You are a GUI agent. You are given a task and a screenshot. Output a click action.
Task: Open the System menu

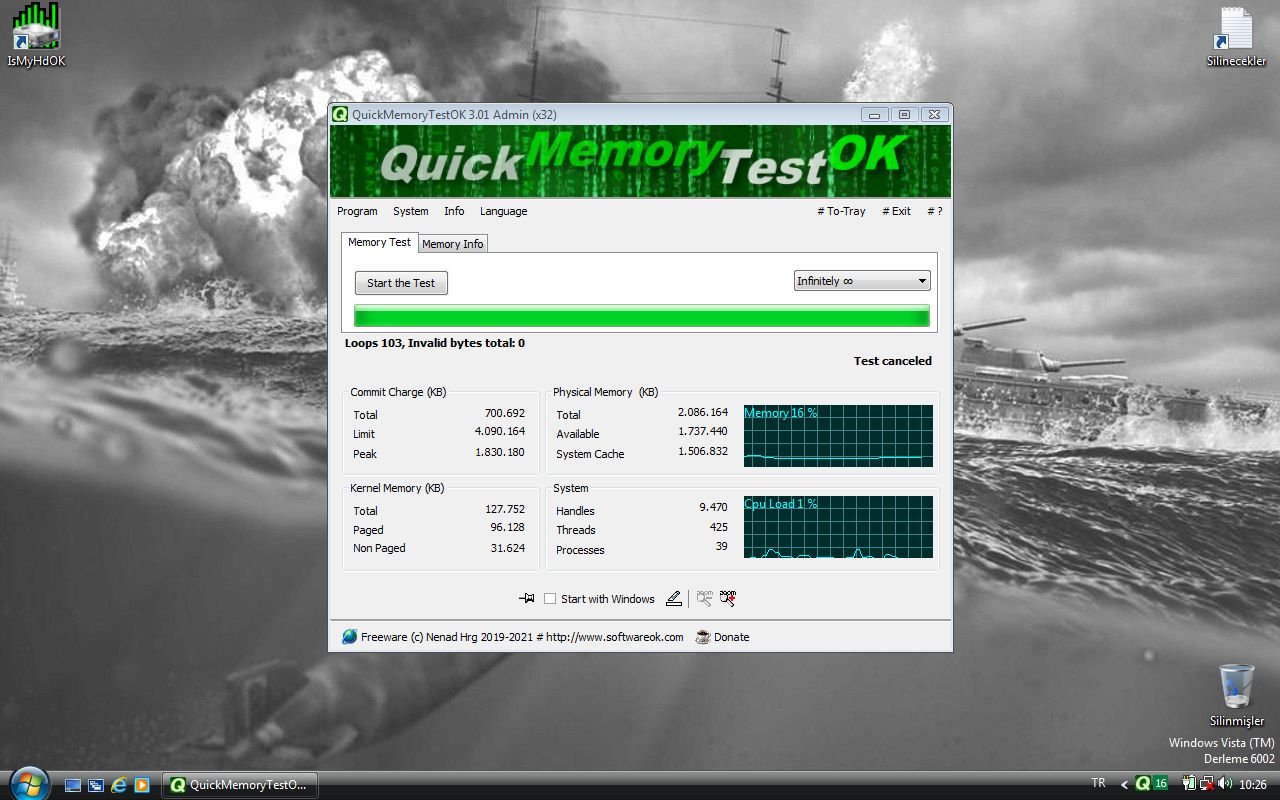click(x=410, y=211)
